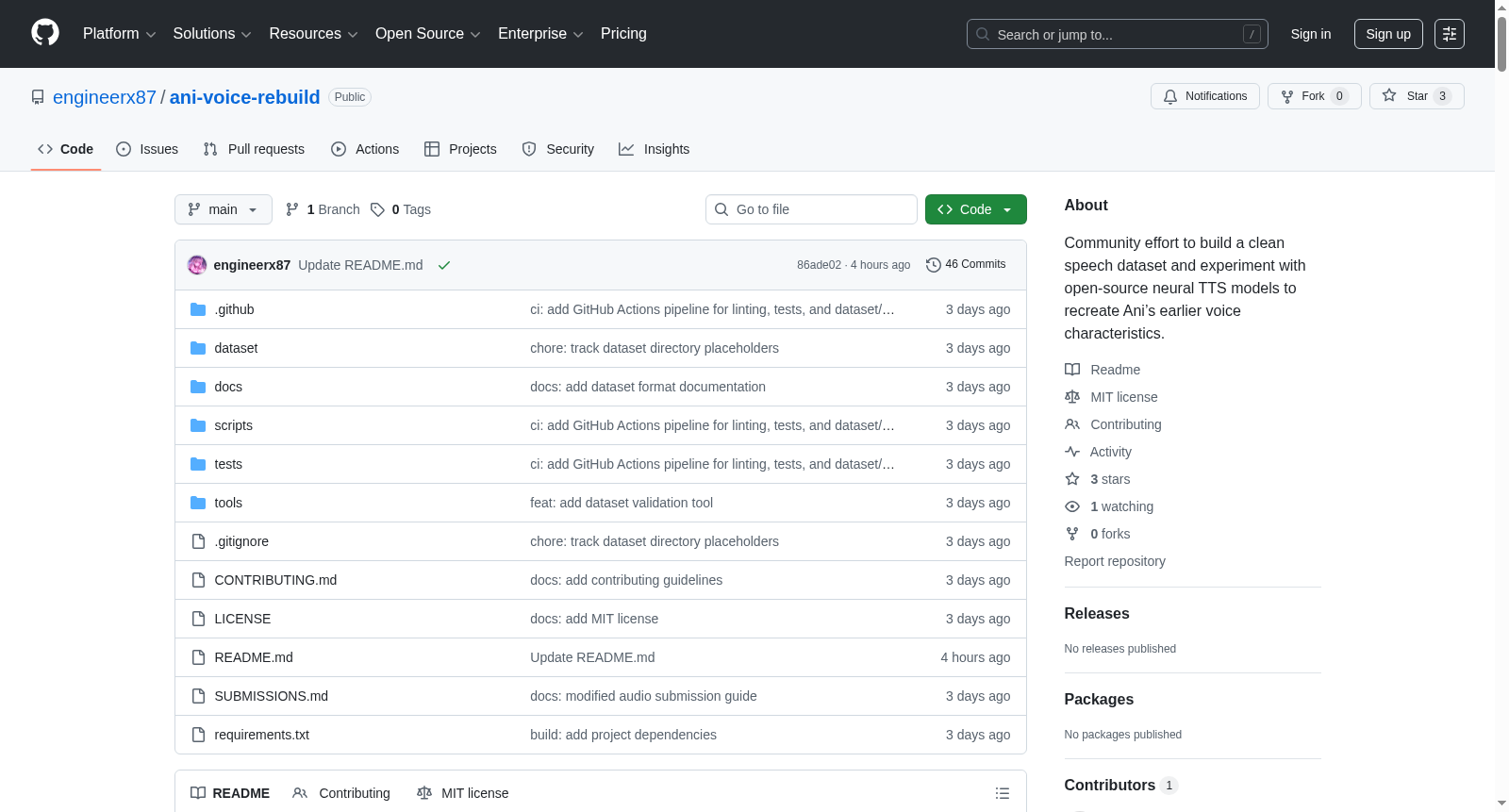The image size is (1509, 812).
Task: Switch to the Security tab
Action: pyautogui.click(x=558, y=149)
